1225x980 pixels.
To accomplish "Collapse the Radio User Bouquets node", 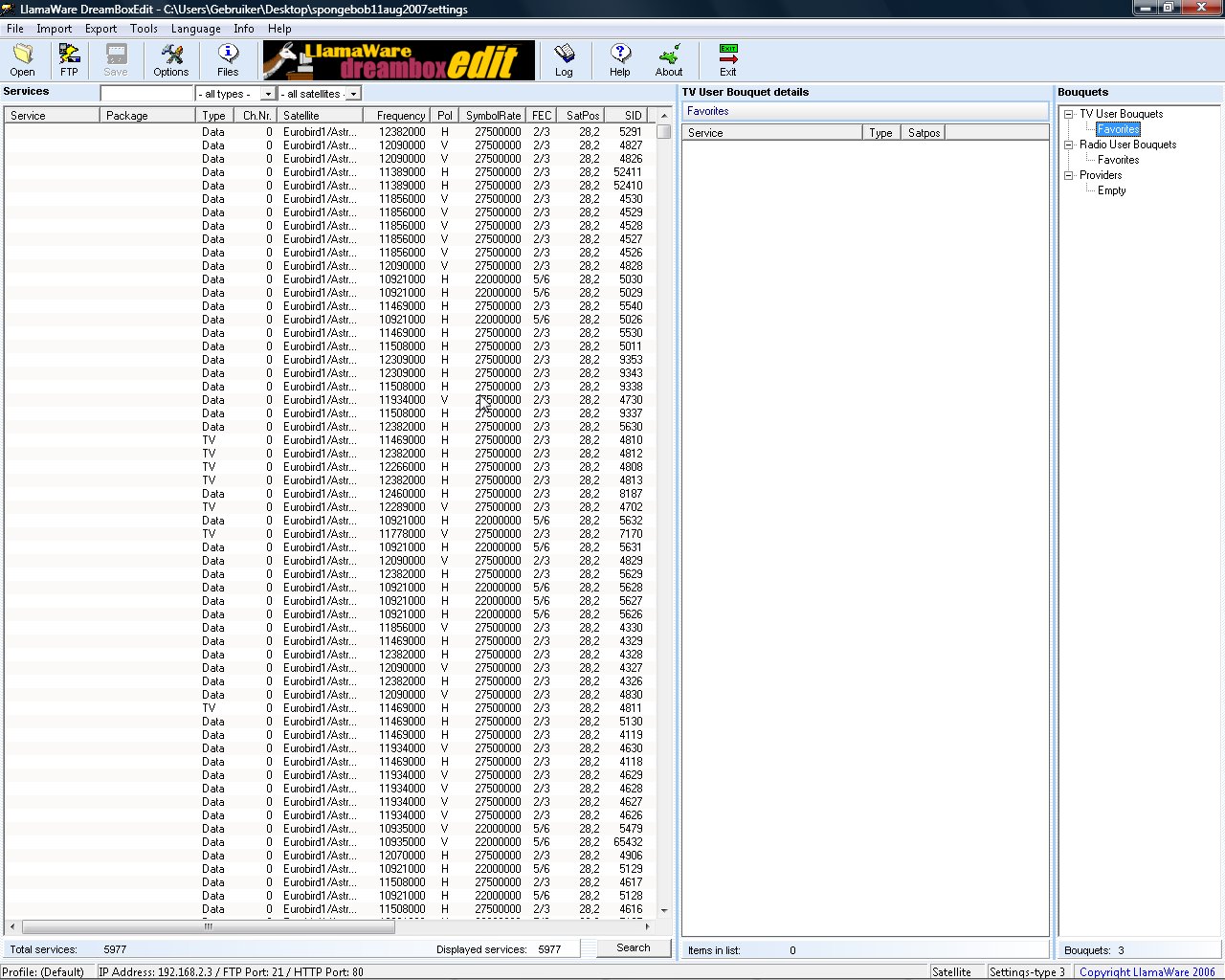I will 1069,145.
